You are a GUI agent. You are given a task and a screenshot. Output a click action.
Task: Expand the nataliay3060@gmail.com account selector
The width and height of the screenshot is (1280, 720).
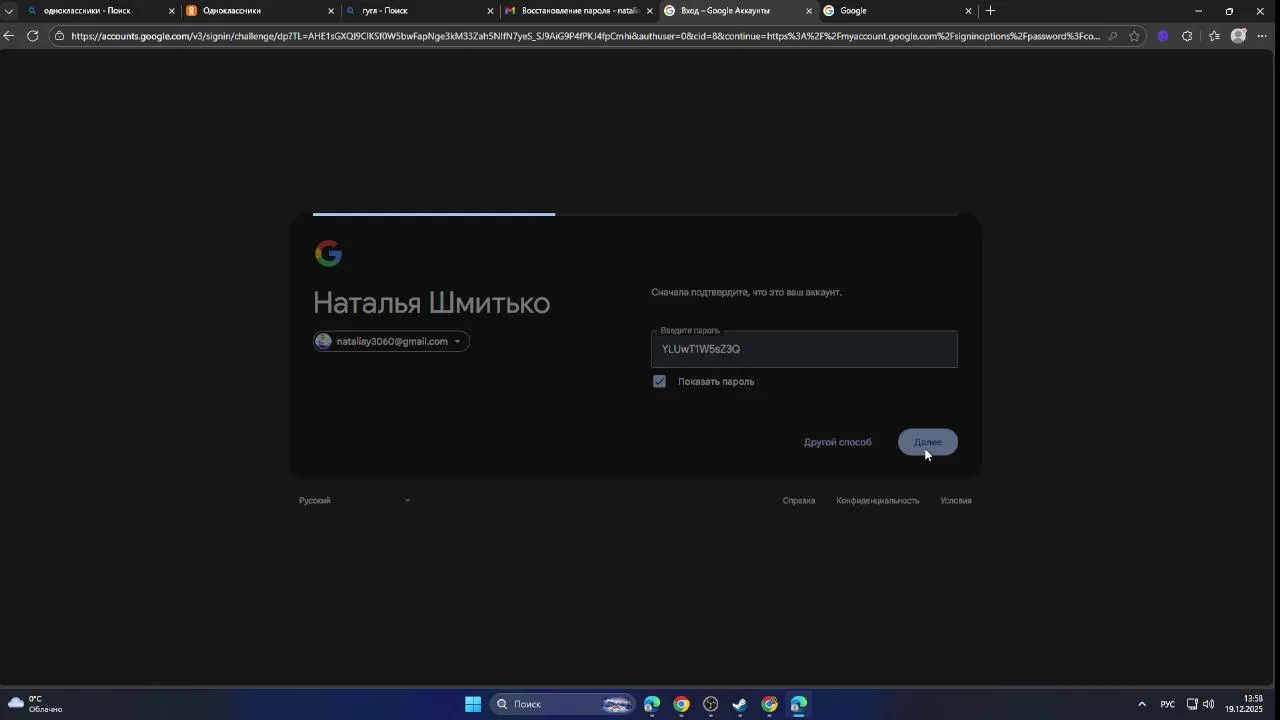pyautogui.click(x=391, y=341)
